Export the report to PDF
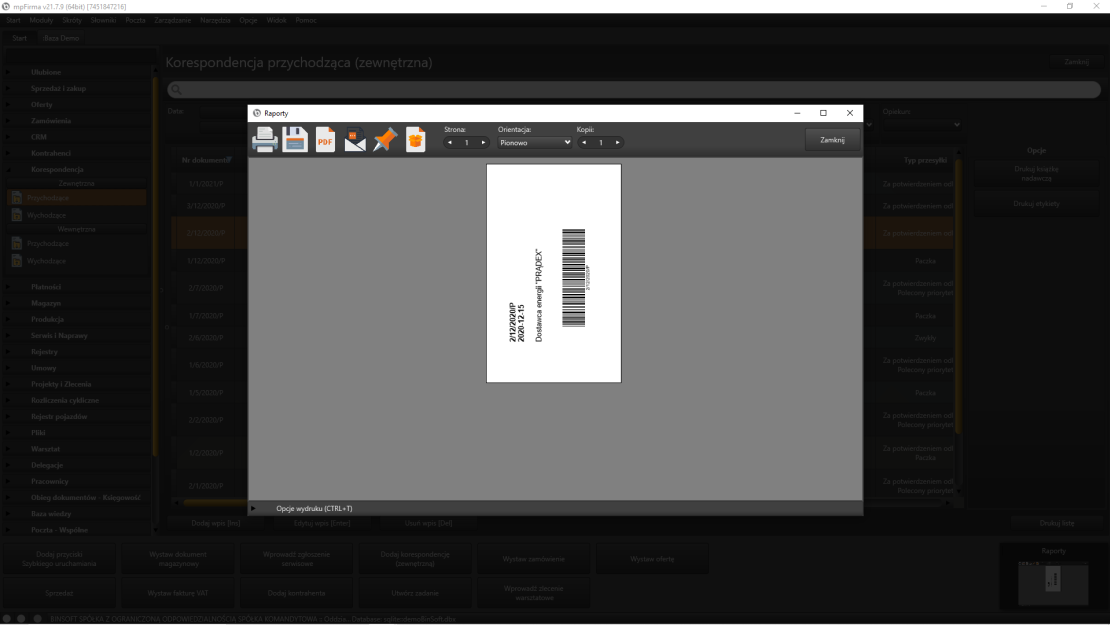This screenshot has height=625, width=1110. [325, 140]
